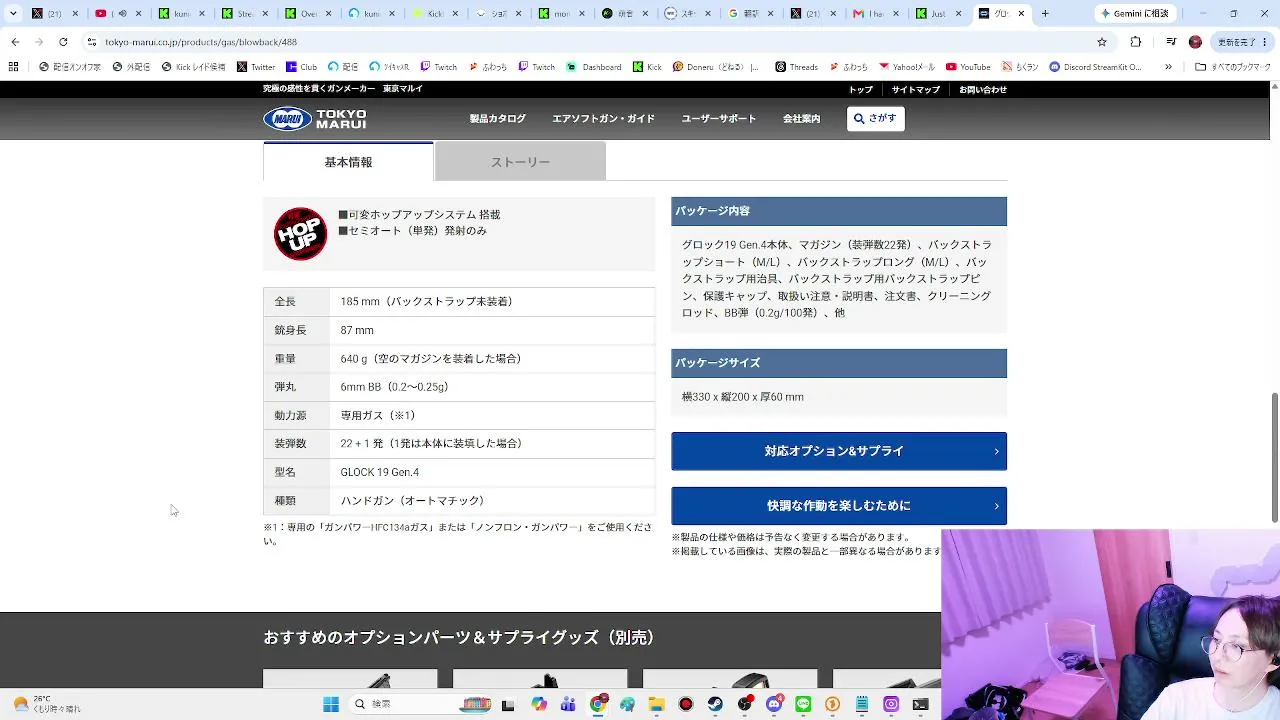Click the 横330 x 縦200 x 厚60 mm text
1280x720 pixels.
click(x=743, y=397)
